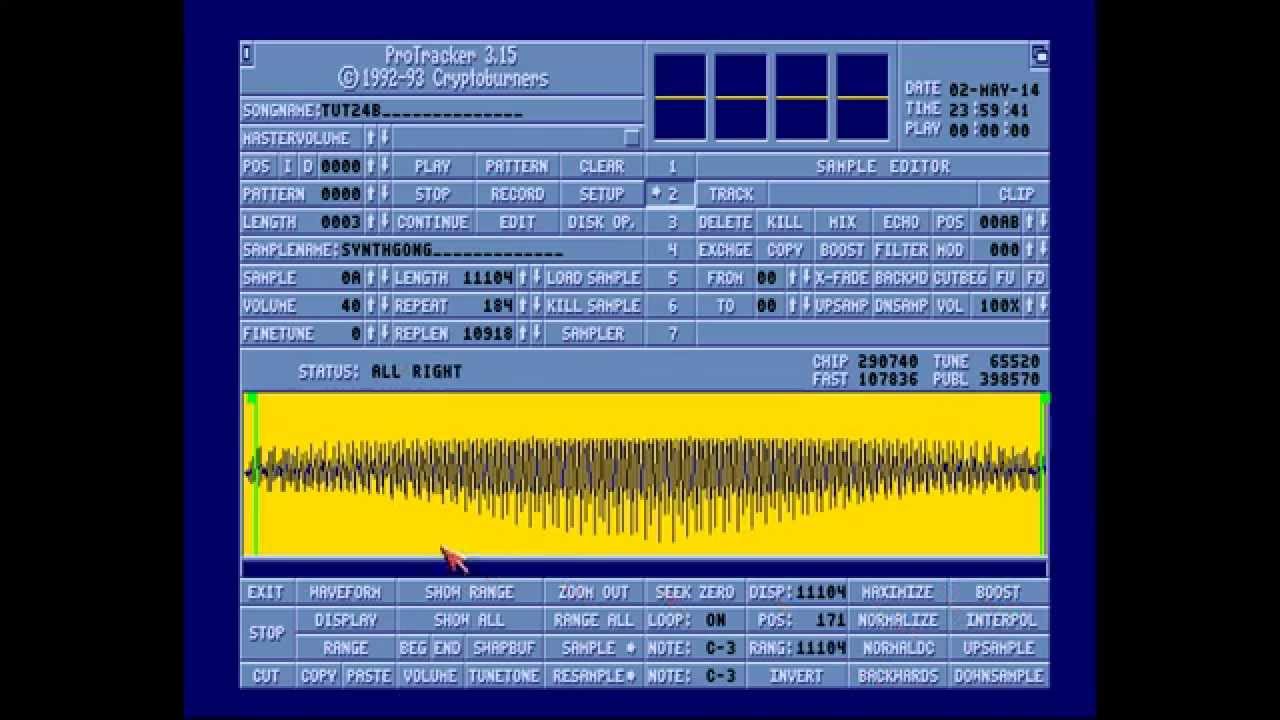Toggle the RESAMPLE * option
The image size is (1280, 720).
pyautogui.click(x=595, y=676)
